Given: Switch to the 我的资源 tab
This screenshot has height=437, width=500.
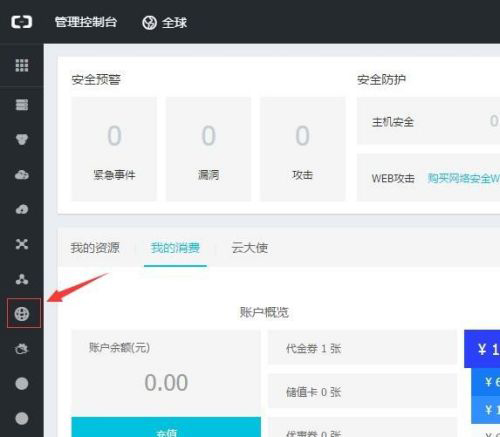Looking at the screenshot, I should 95,248.
